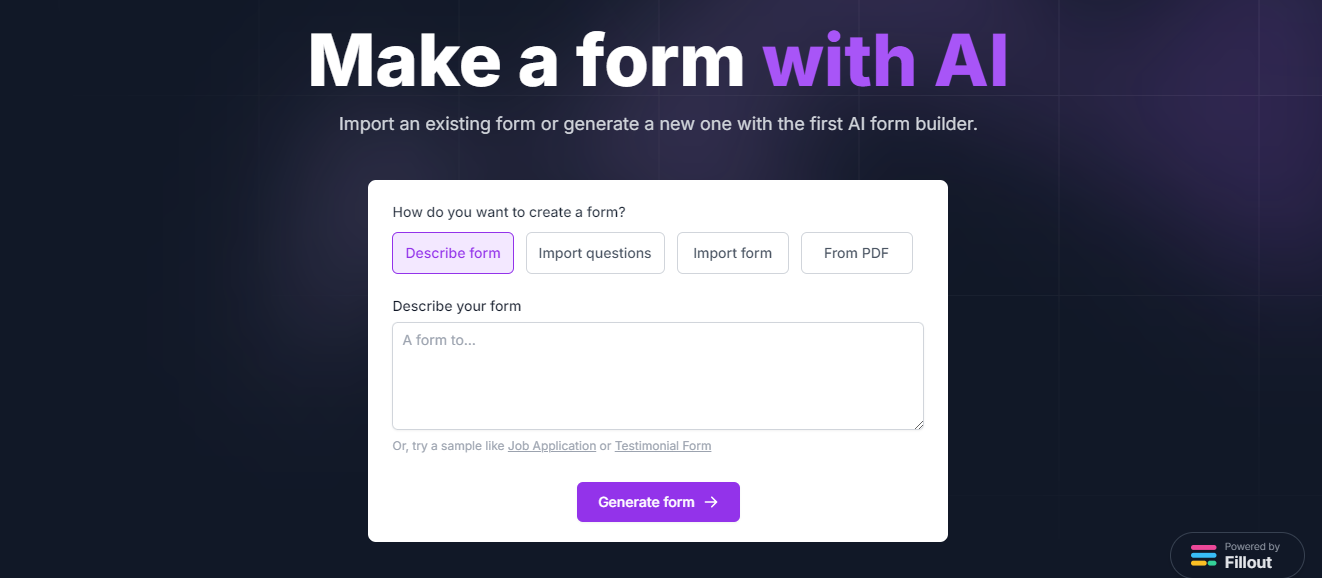Screen dimensions: 1322x578
Task: Open the "Powered by Fillout" badge
Action: tap(1237, 555)
